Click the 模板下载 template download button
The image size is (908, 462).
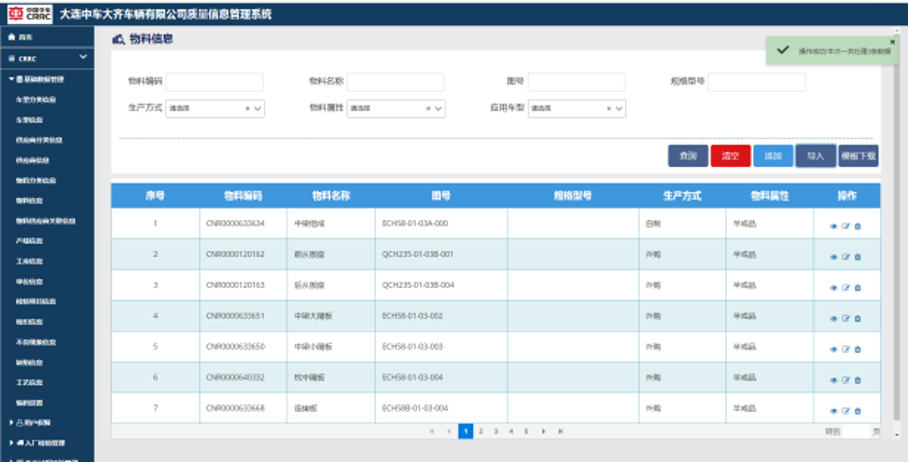(859, 156)
